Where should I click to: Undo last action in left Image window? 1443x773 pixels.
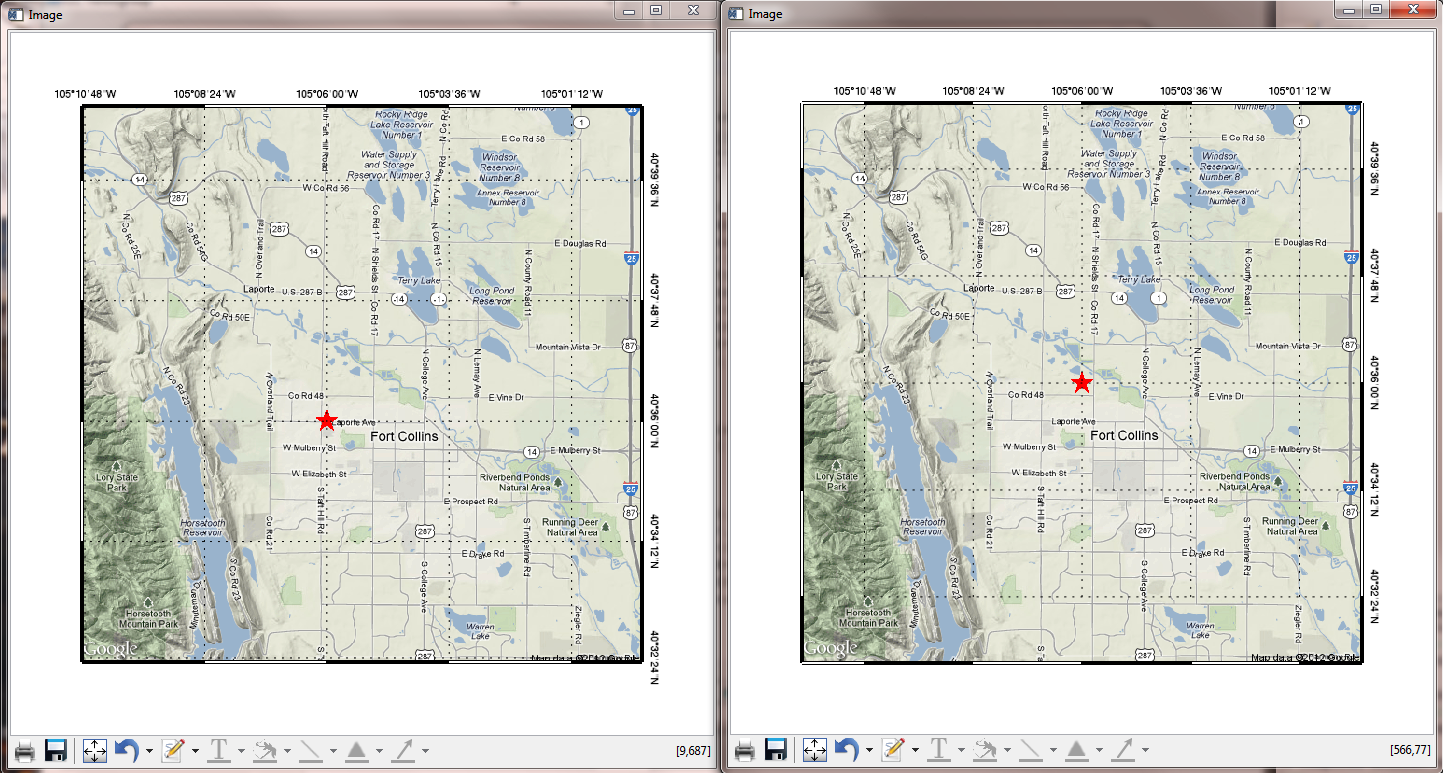click(127, 750)
